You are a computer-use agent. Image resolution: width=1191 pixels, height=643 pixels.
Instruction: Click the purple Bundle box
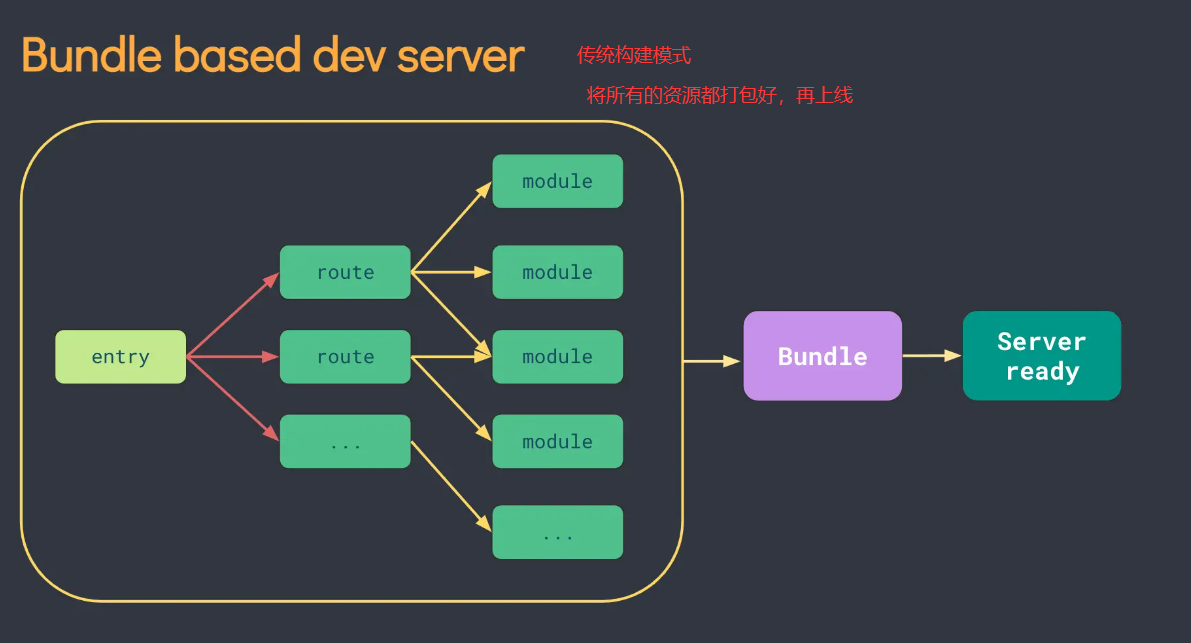click(822, 356)
